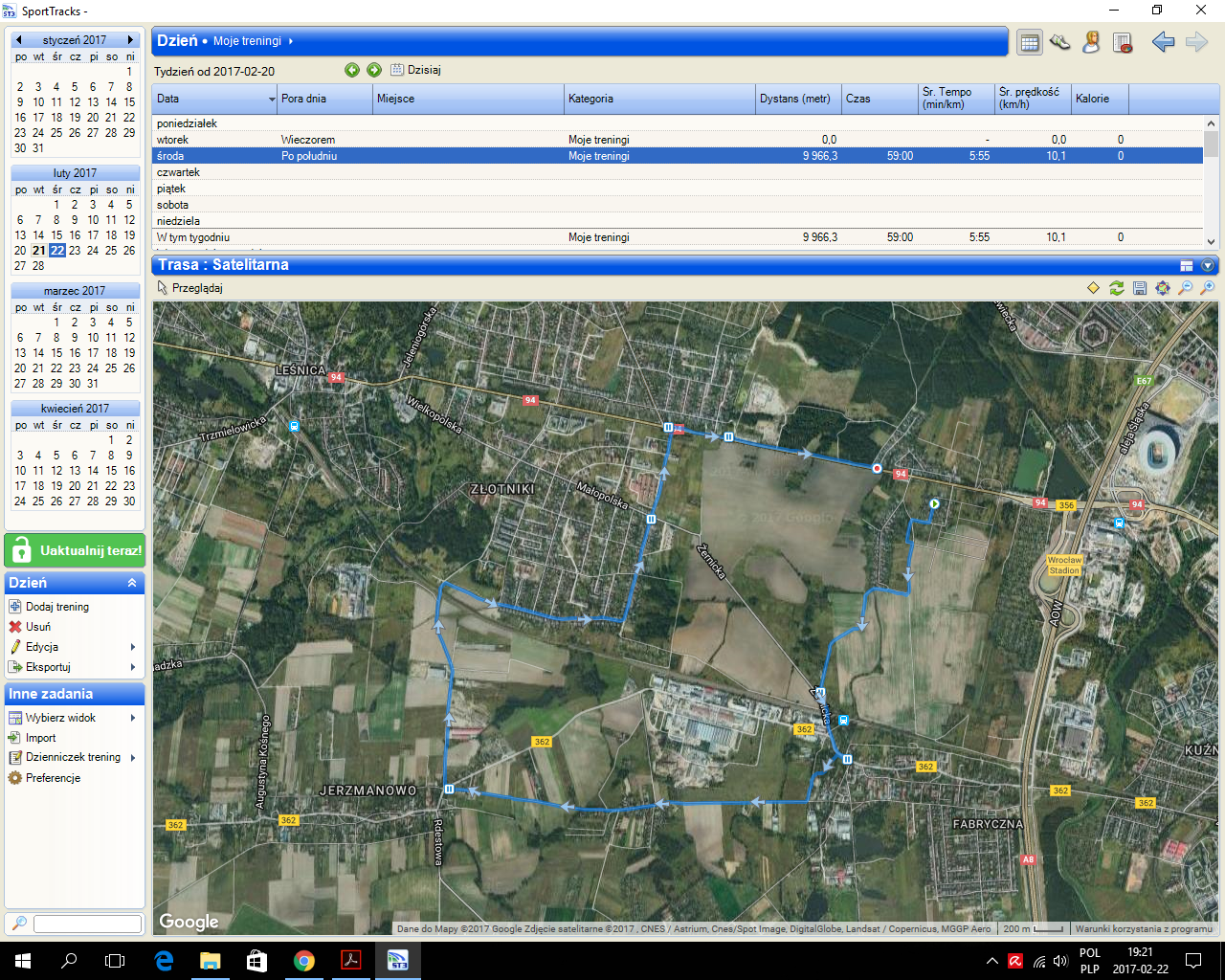The image size is (1225, 980).
Task: Open the Trasa panel dropdown arrow
Action: (1208, 266)
